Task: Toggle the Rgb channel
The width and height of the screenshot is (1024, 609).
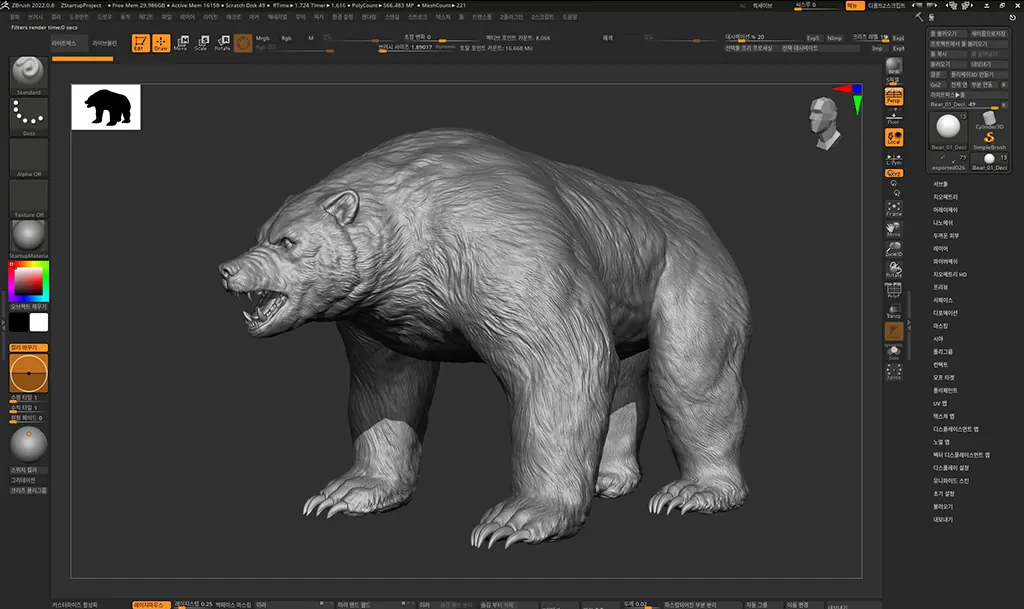Action: pos(286,39)
